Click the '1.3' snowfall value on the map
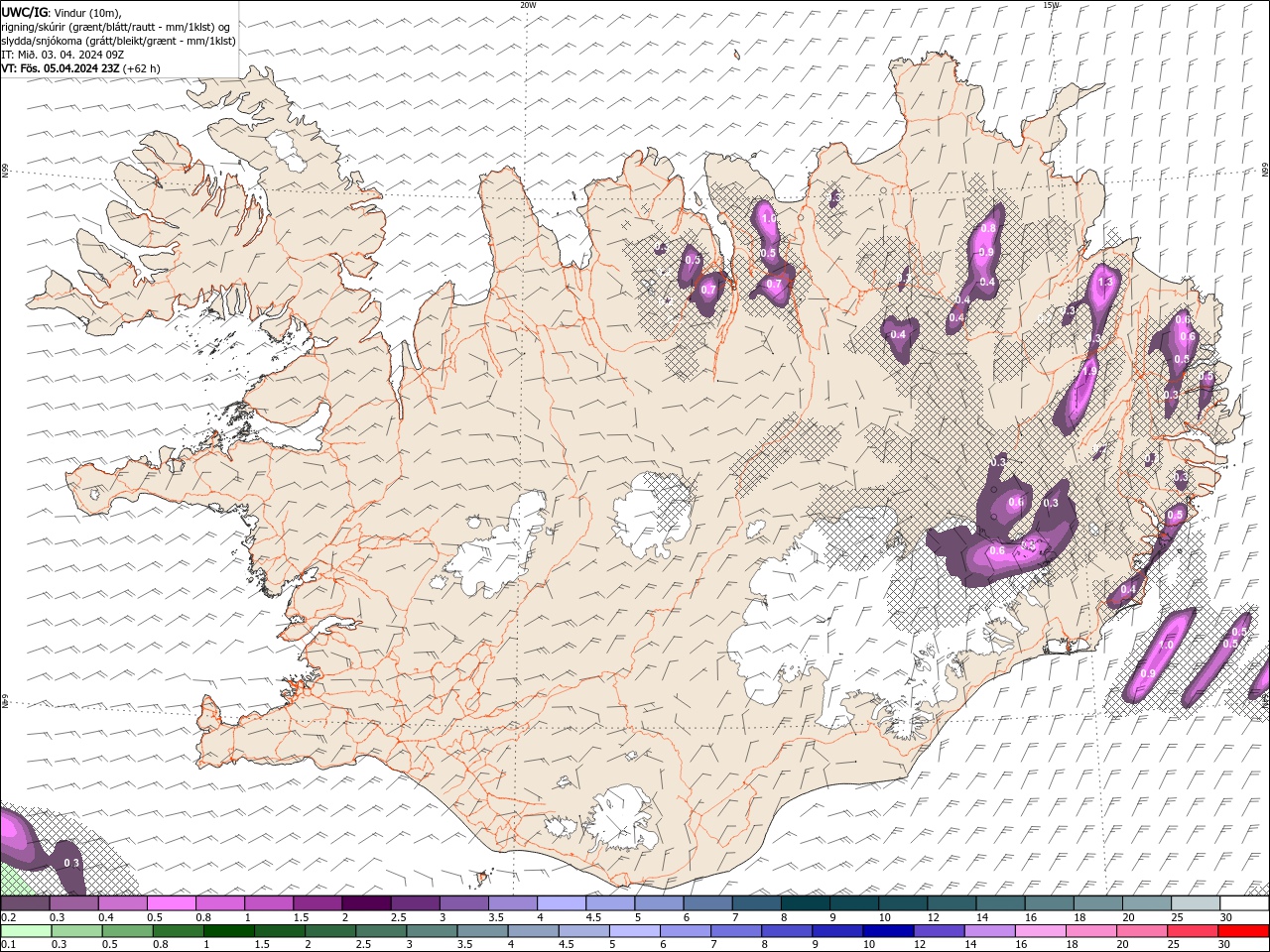This screenshot has height=952, width=1270. (x=1106, y=283)
